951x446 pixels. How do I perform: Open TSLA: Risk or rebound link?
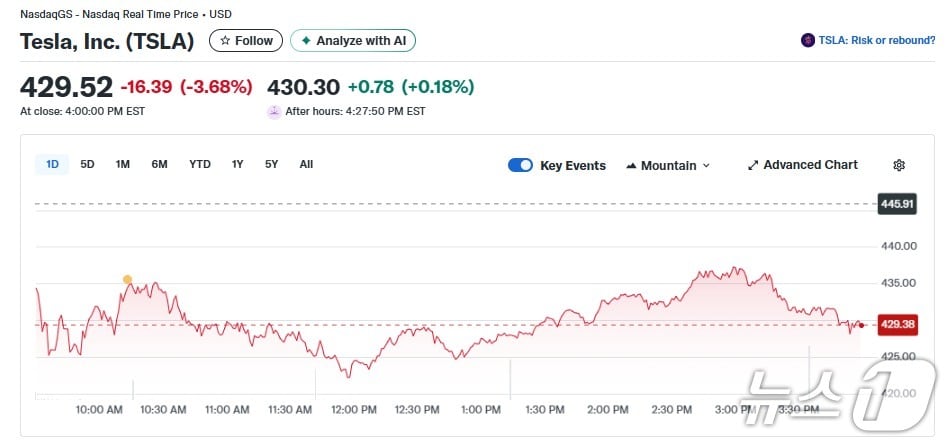[876, 41]
